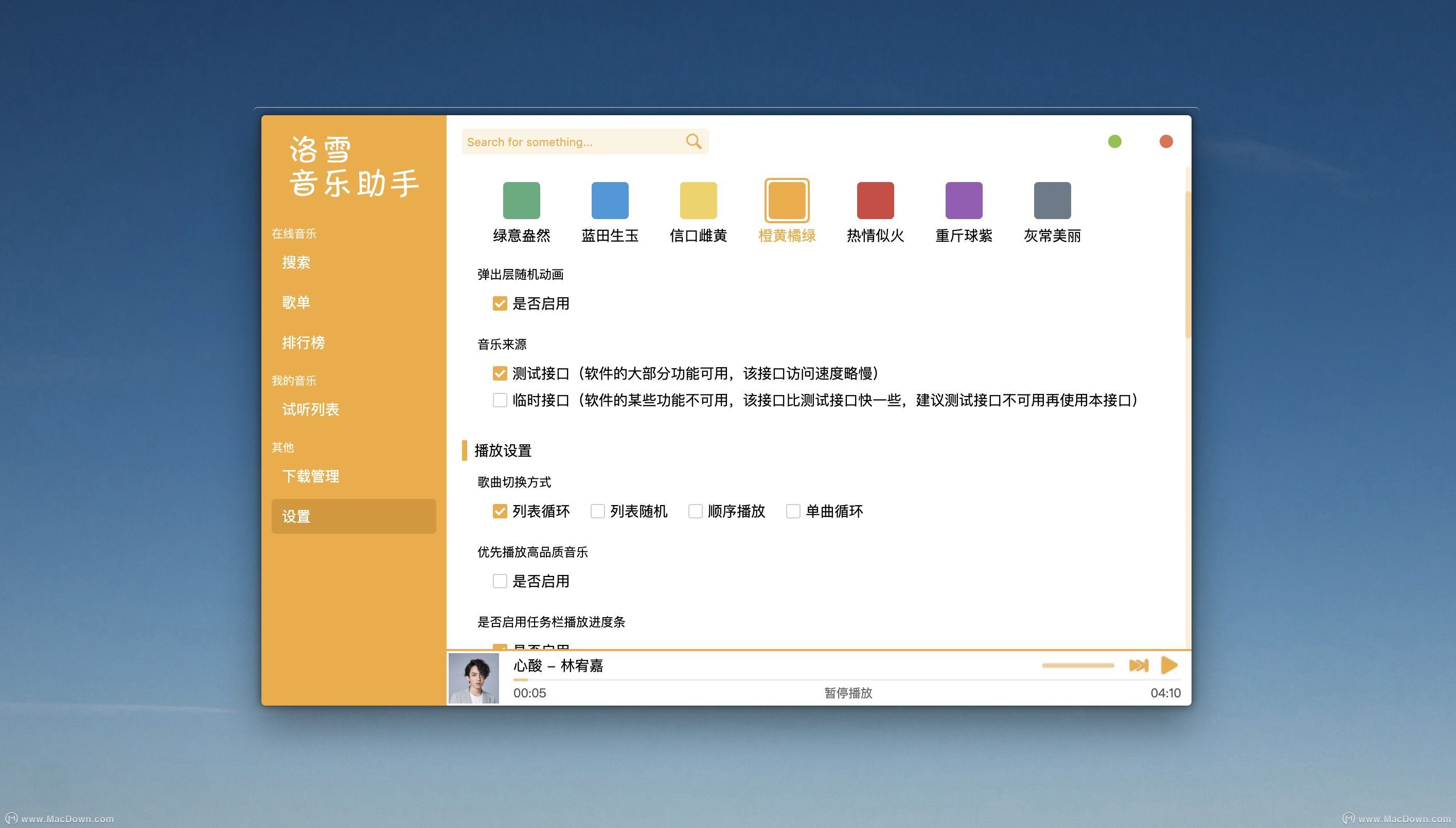Click the green minimize dot
Viewport: 1456px width, 828px height.
[x=1114, y=141]
